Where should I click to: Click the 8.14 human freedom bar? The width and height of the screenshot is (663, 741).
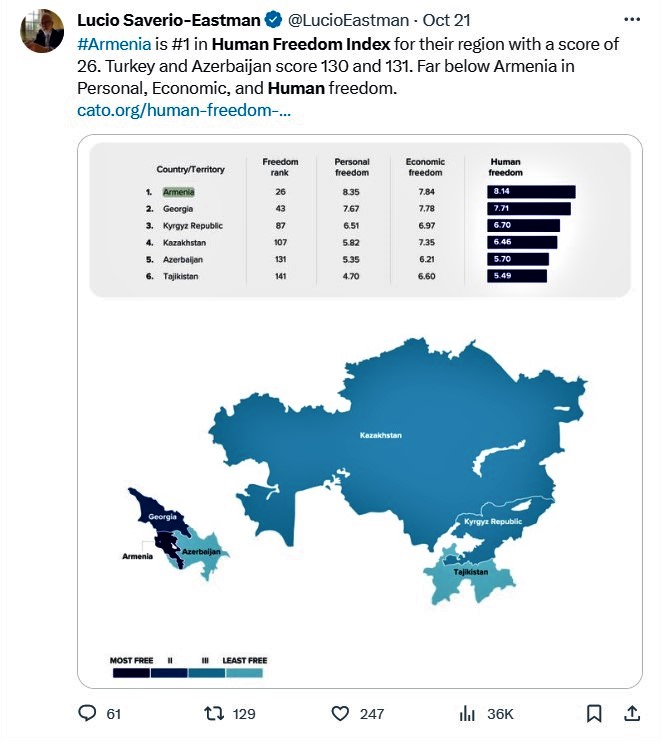(531, 192)
